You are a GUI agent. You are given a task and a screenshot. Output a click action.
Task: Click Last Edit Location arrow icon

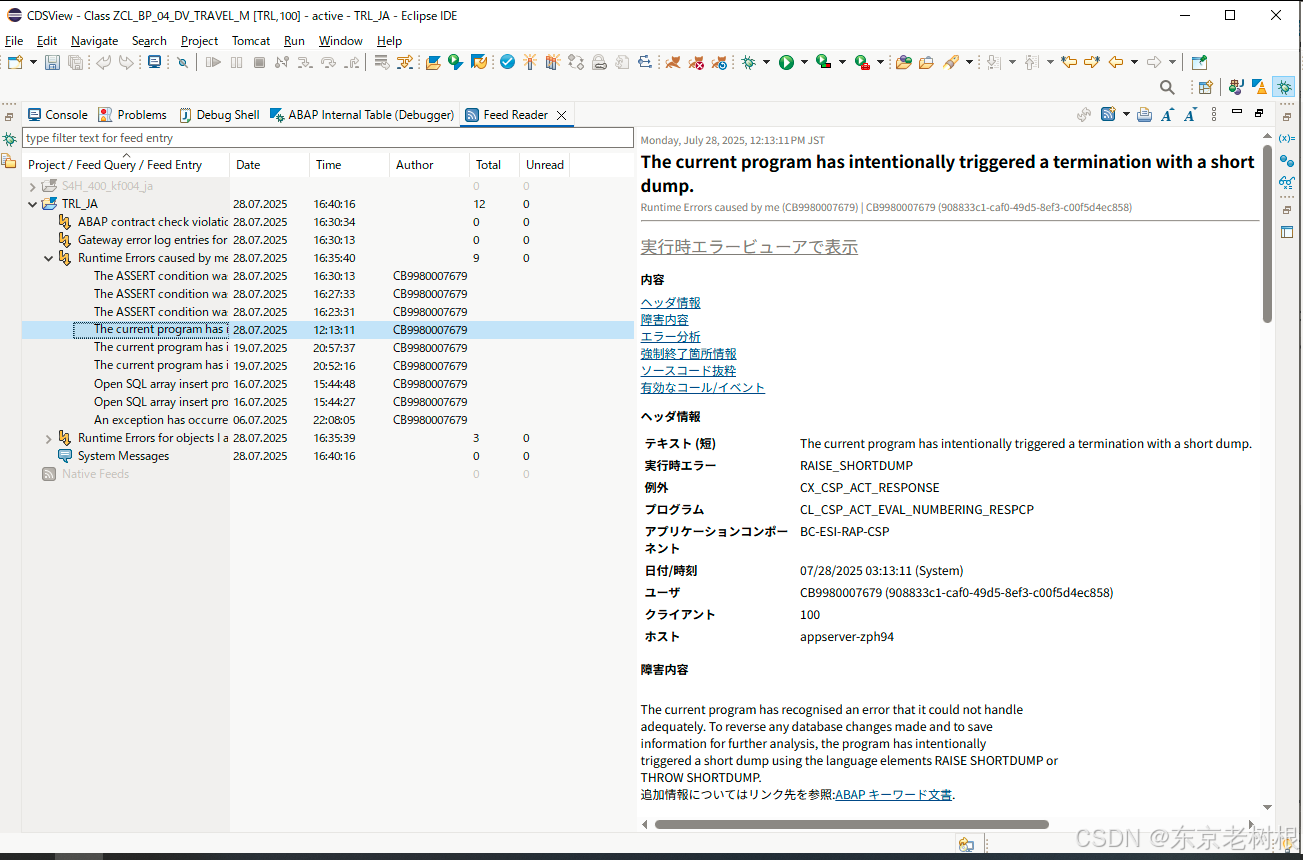(1069, 62)
